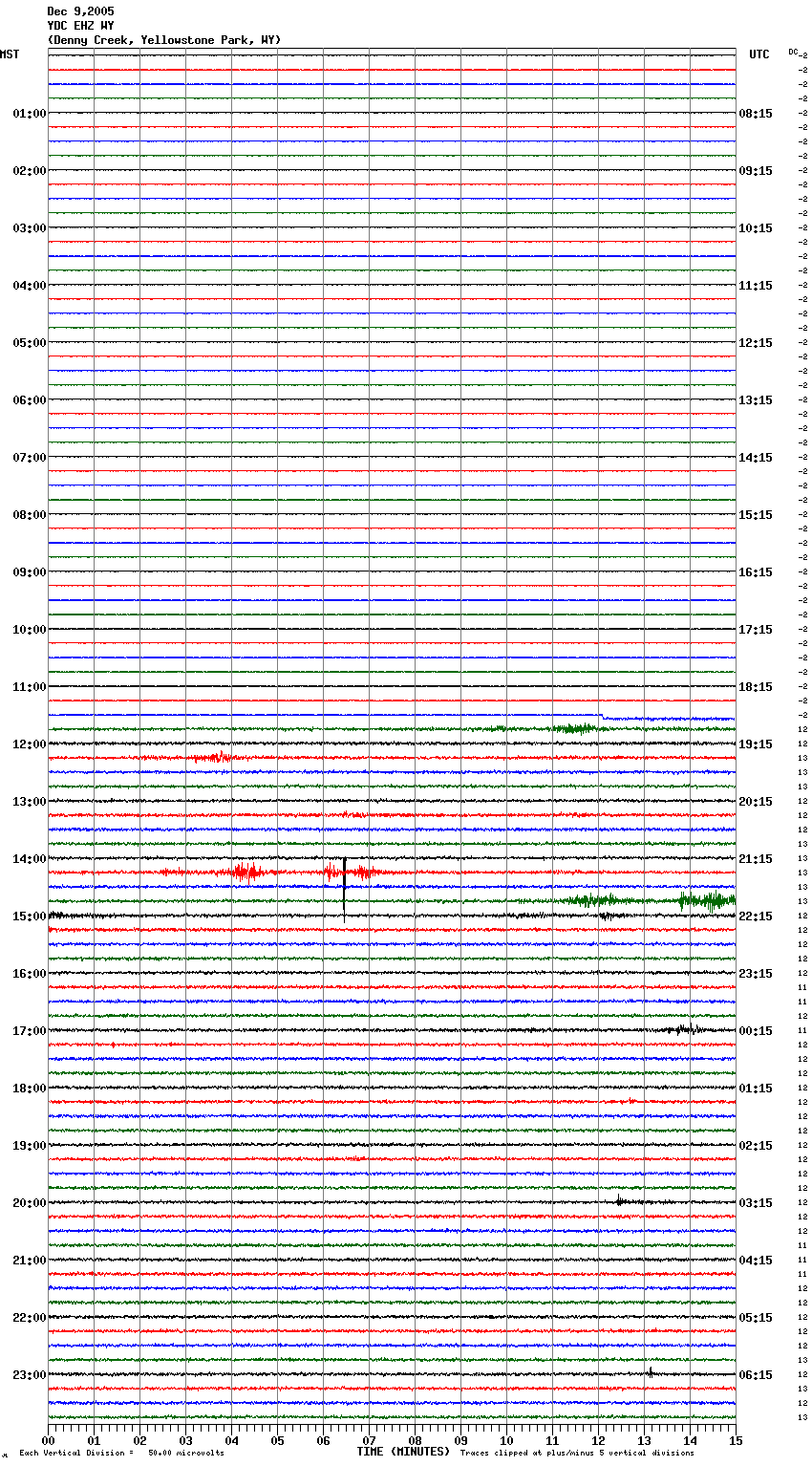Screen dimensions: 812x1466
Task: Select the station code 'YDC EHZ WY'
Action: 80,26
